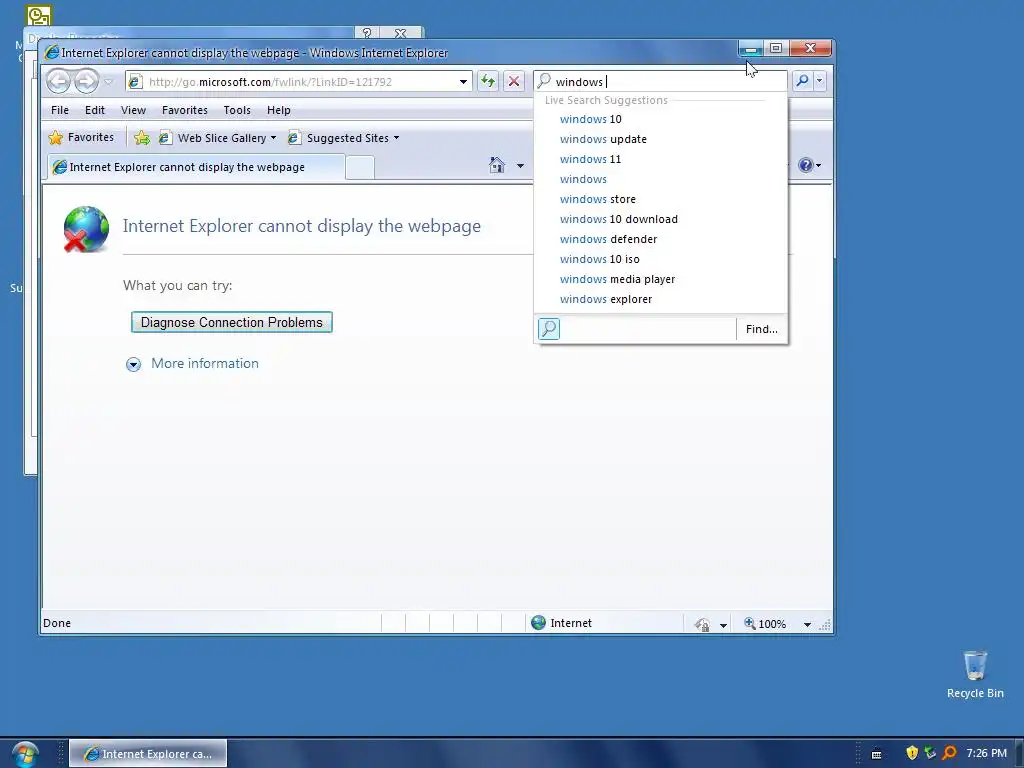Click the blue Help question mark icon

point(806,165)
